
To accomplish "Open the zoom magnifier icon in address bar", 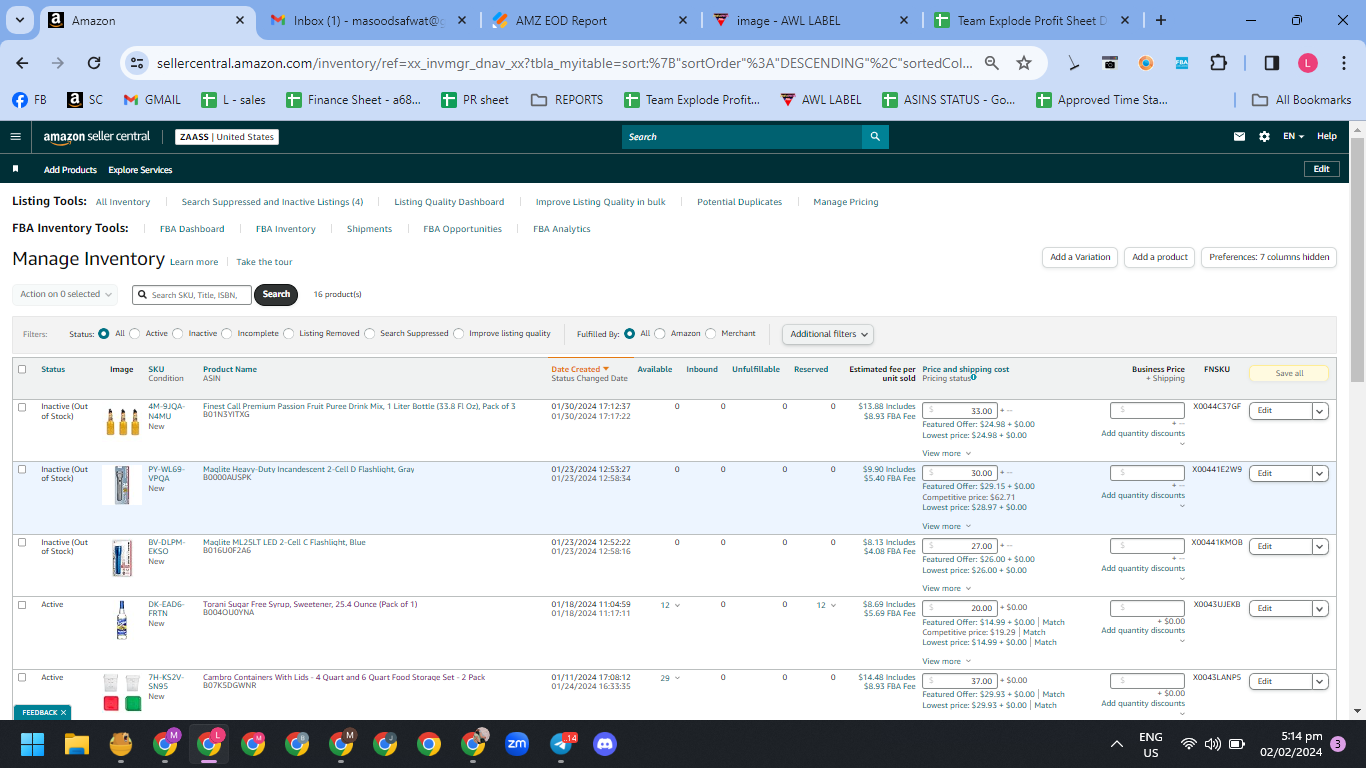I will click(991, 63).
